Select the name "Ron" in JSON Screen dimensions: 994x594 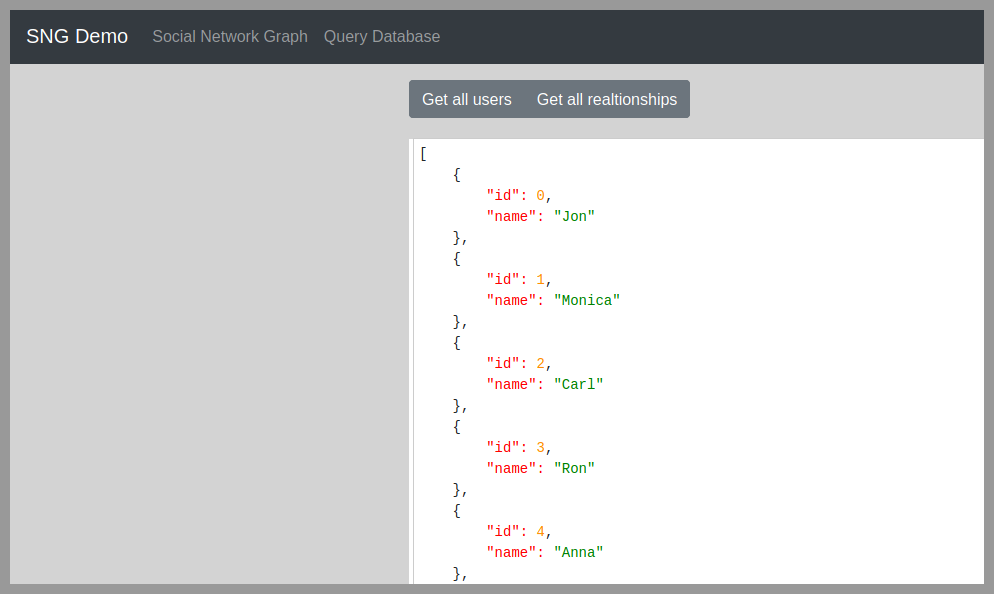[575, 468]
